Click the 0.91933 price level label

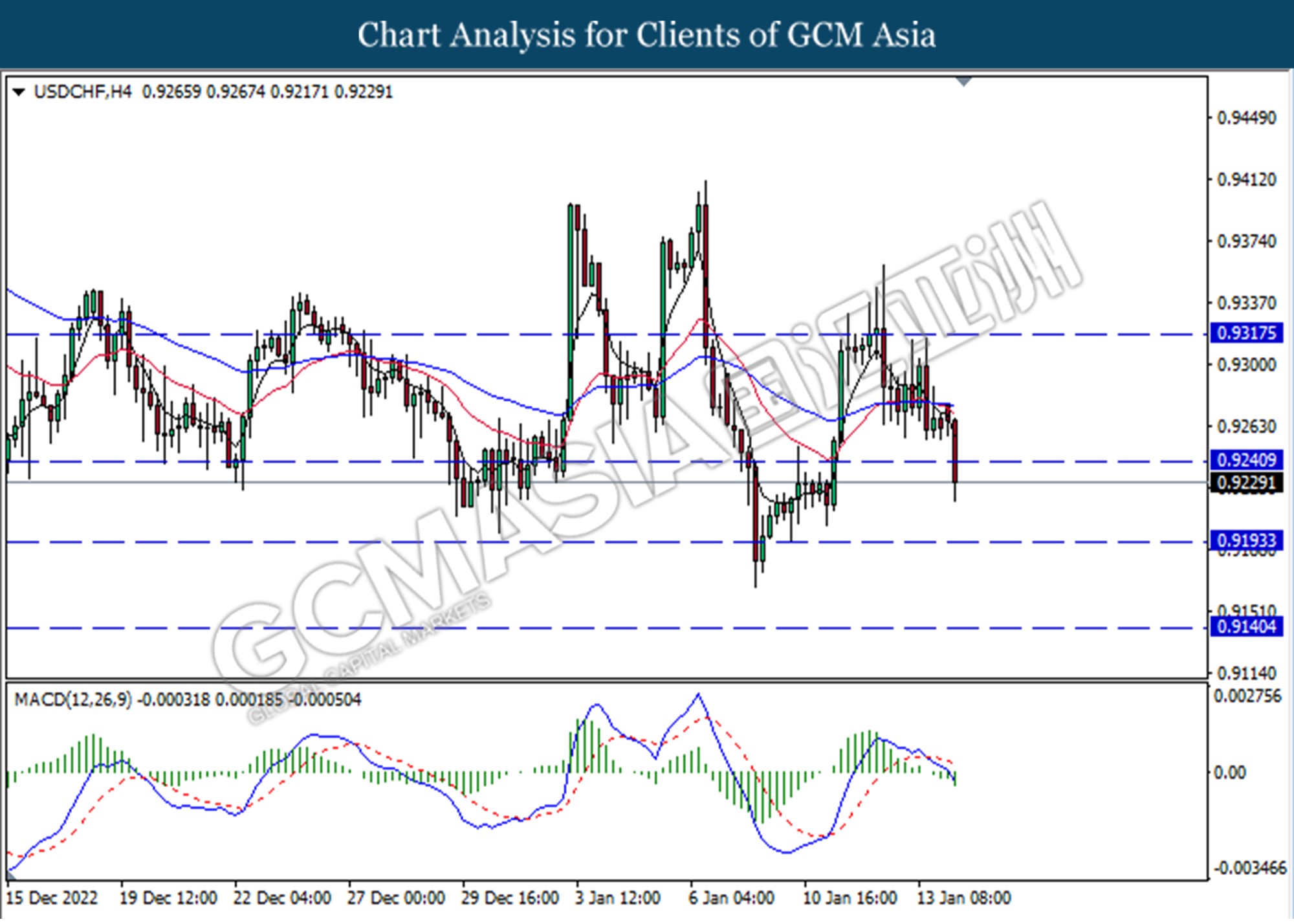(x=1246, y=541)
